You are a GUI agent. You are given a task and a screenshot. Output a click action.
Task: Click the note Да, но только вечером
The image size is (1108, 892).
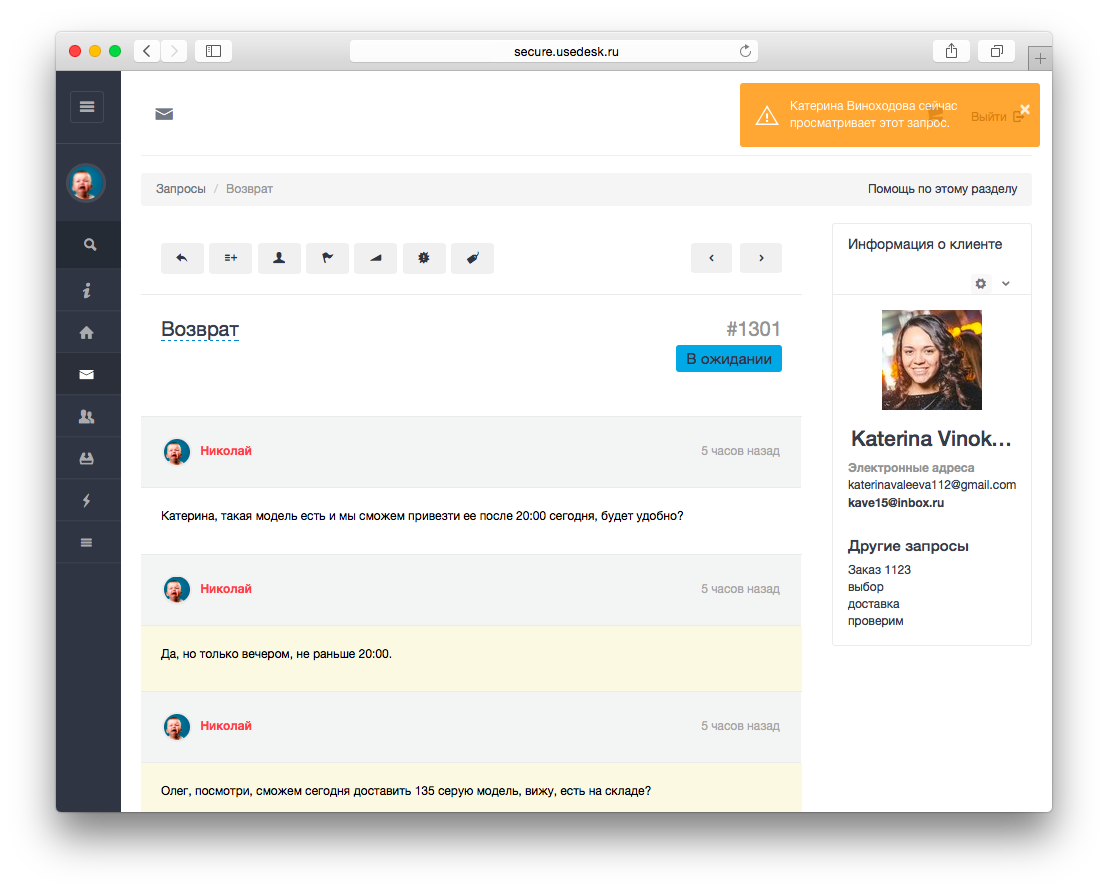(276, 654)
